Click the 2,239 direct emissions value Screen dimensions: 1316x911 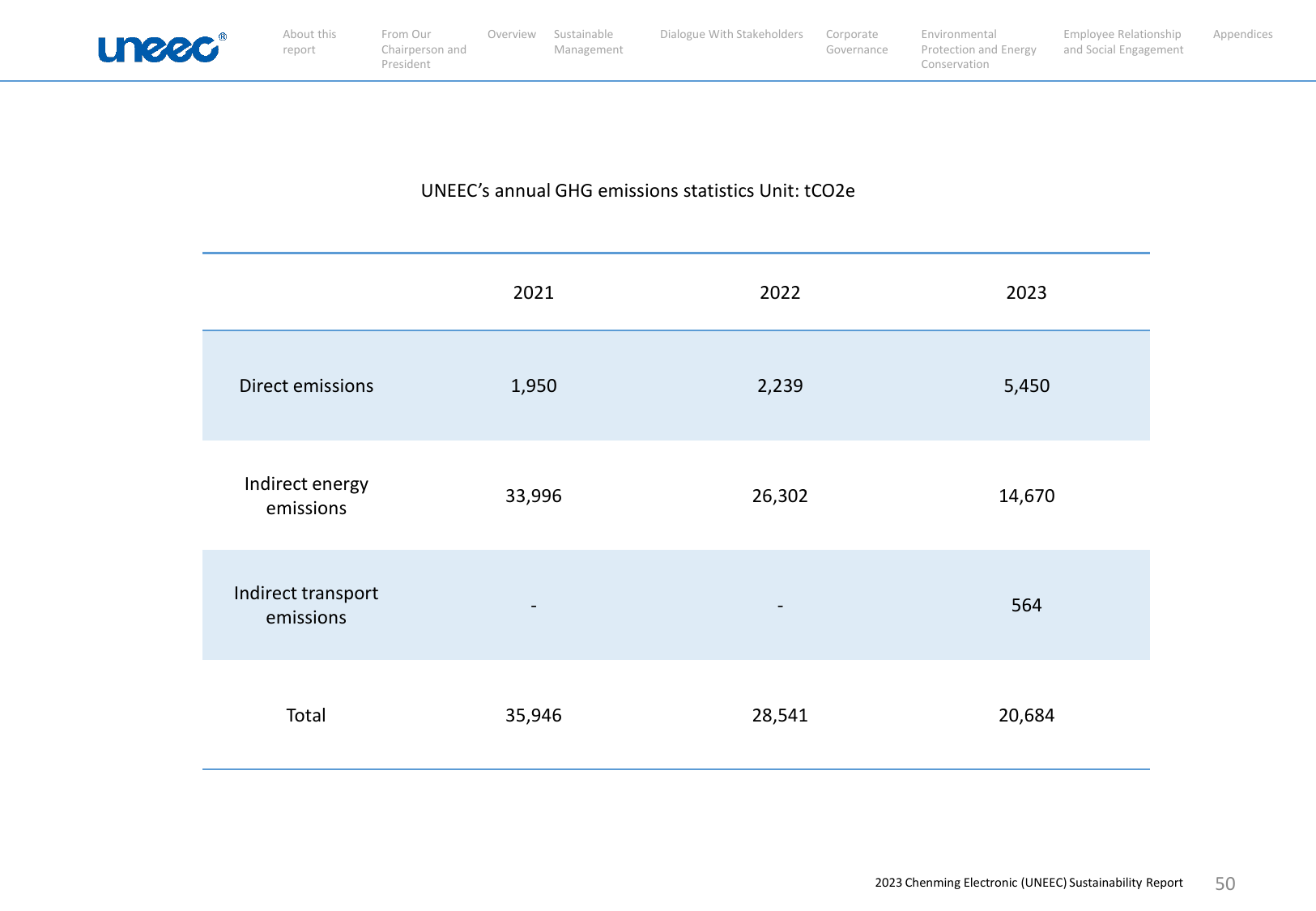(780, 386)
